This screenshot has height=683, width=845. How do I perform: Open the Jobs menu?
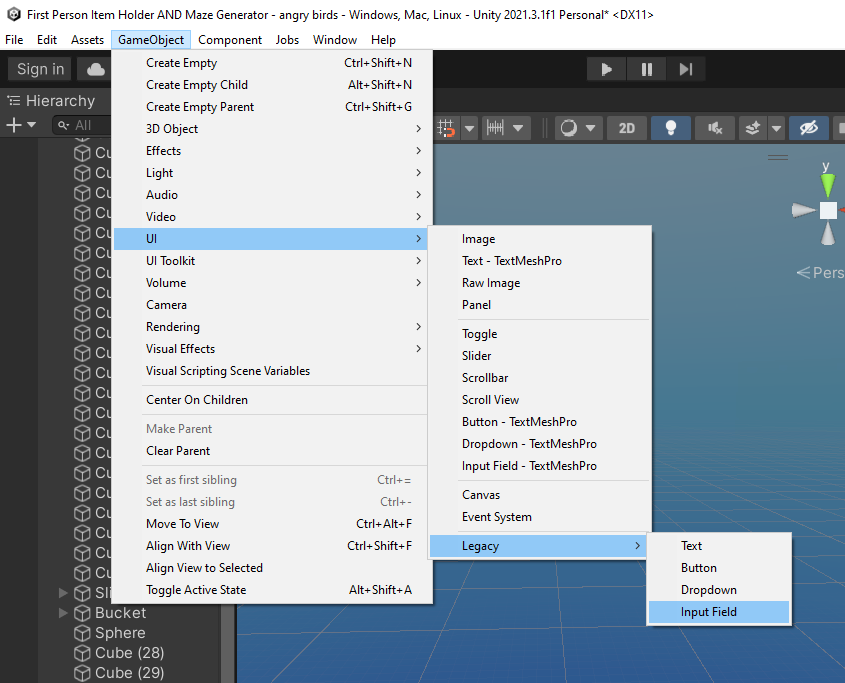click(x=287, y=40)
